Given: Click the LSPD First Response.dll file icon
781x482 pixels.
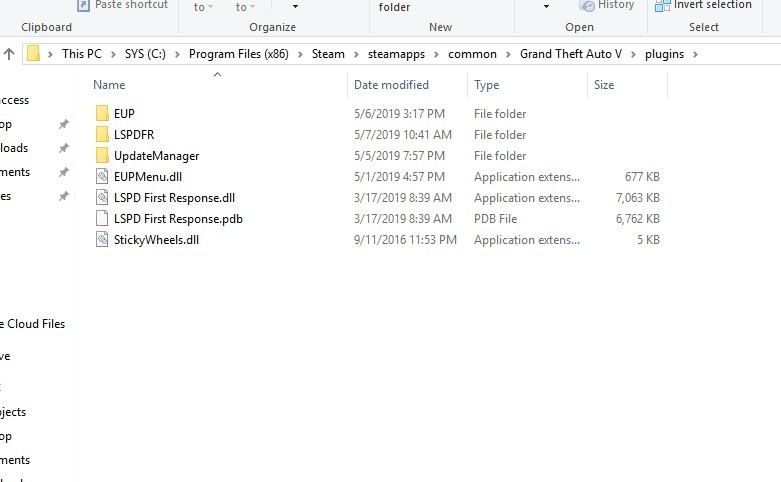Looking at the screenshot, I should [x=102, y=197].
